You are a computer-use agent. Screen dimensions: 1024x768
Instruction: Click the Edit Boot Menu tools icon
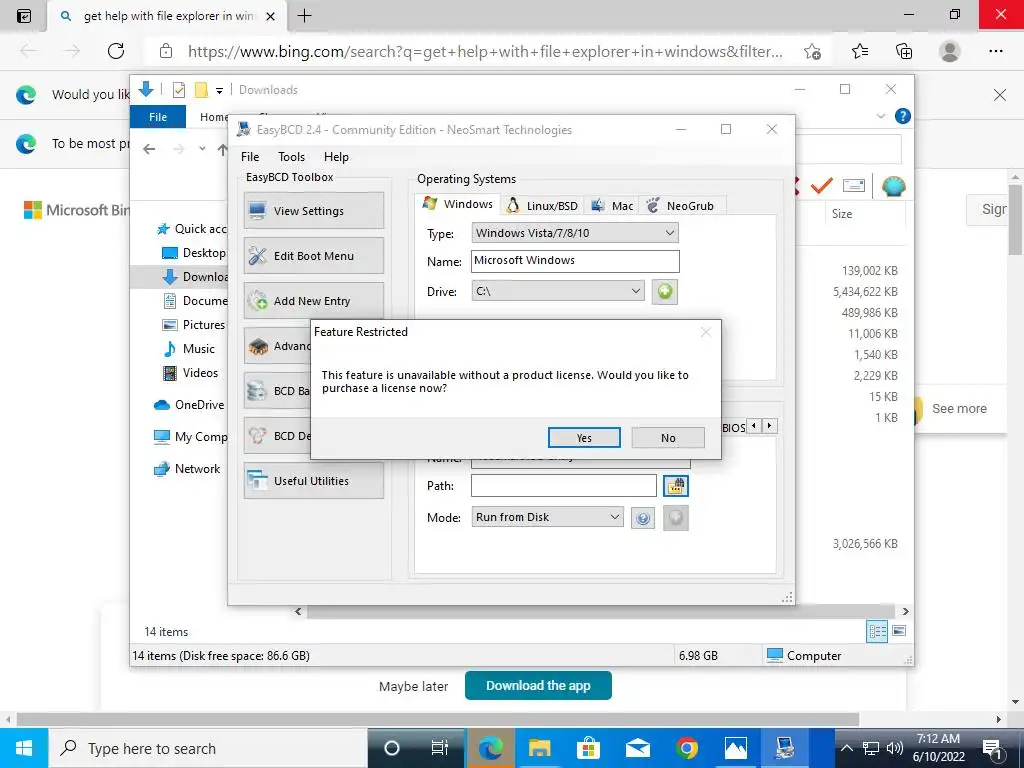[258, 256]
